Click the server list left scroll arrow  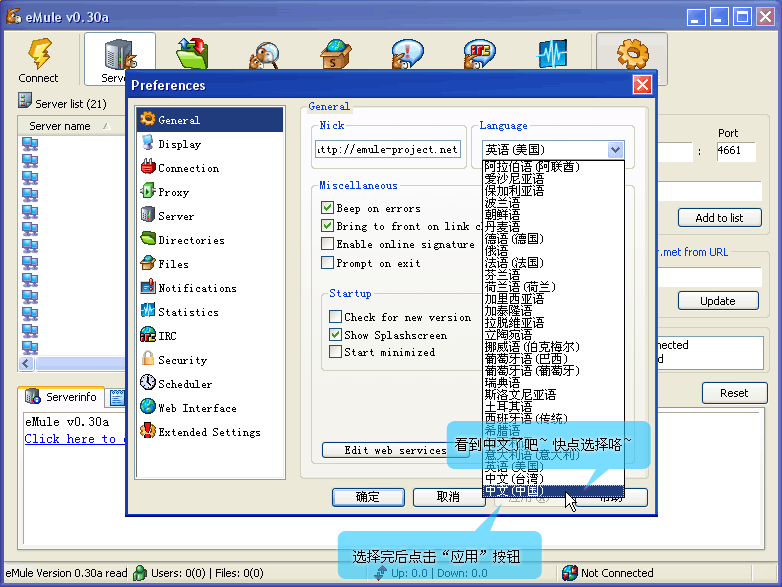pos(26,364)
